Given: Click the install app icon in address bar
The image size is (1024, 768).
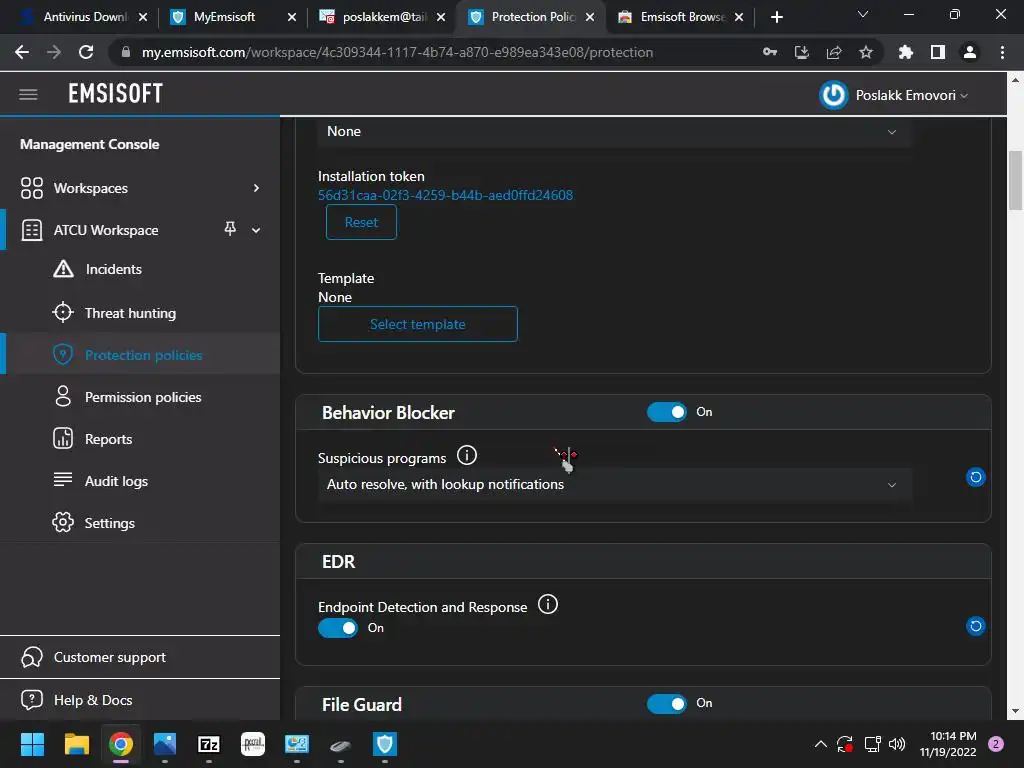Looking at the screenshot, I should tap(802, 52).
